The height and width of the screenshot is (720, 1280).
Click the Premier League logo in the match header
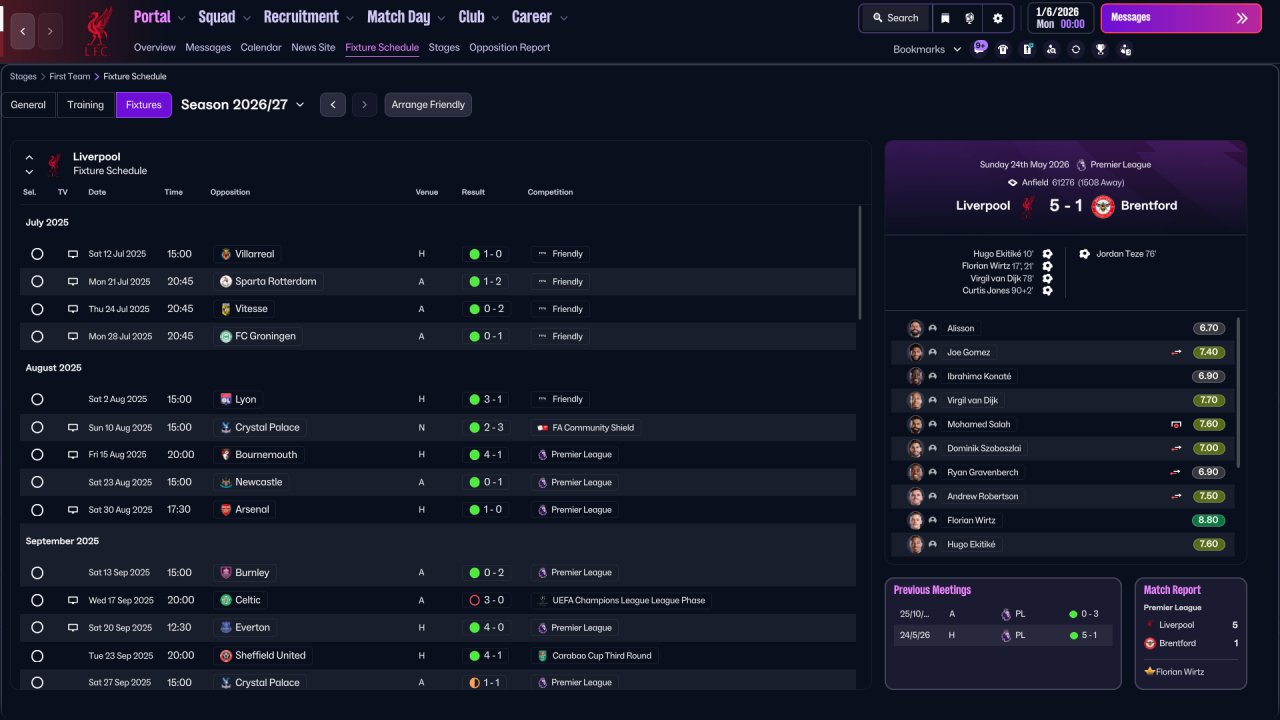tap(1081, 165)
